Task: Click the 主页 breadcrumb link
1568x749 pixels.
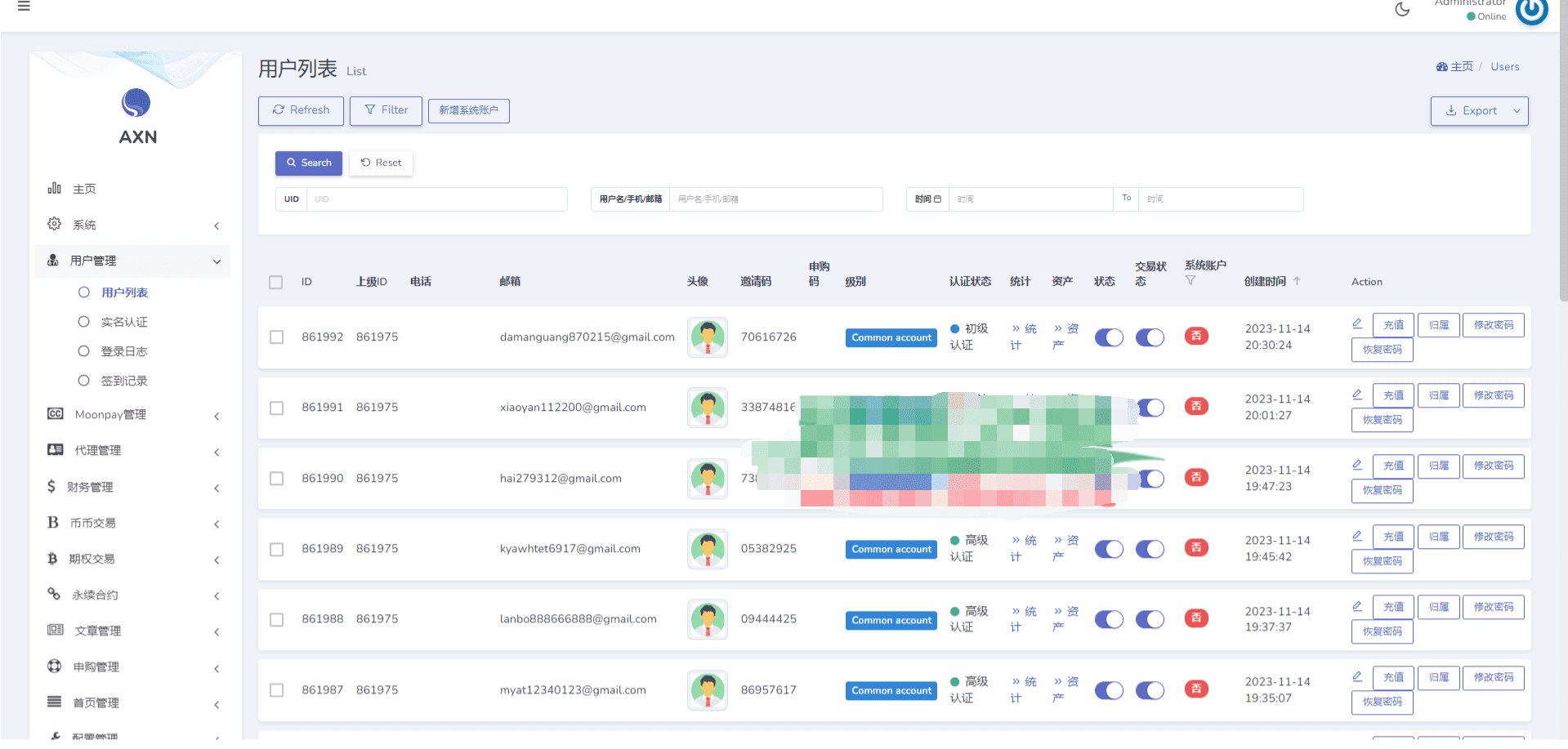Action: click(1454, 67)
